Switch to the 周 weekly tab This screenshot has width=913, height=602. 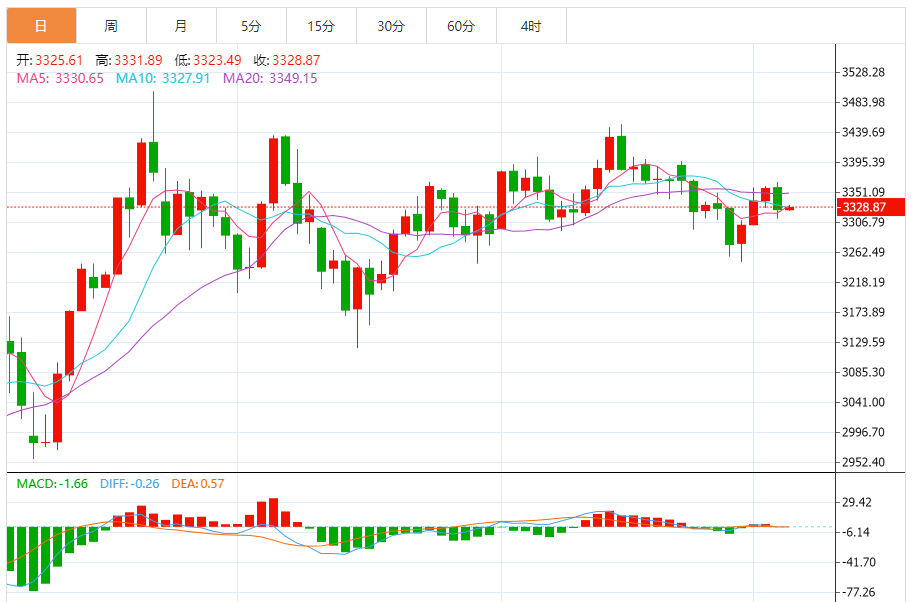(x=111, y=26)
